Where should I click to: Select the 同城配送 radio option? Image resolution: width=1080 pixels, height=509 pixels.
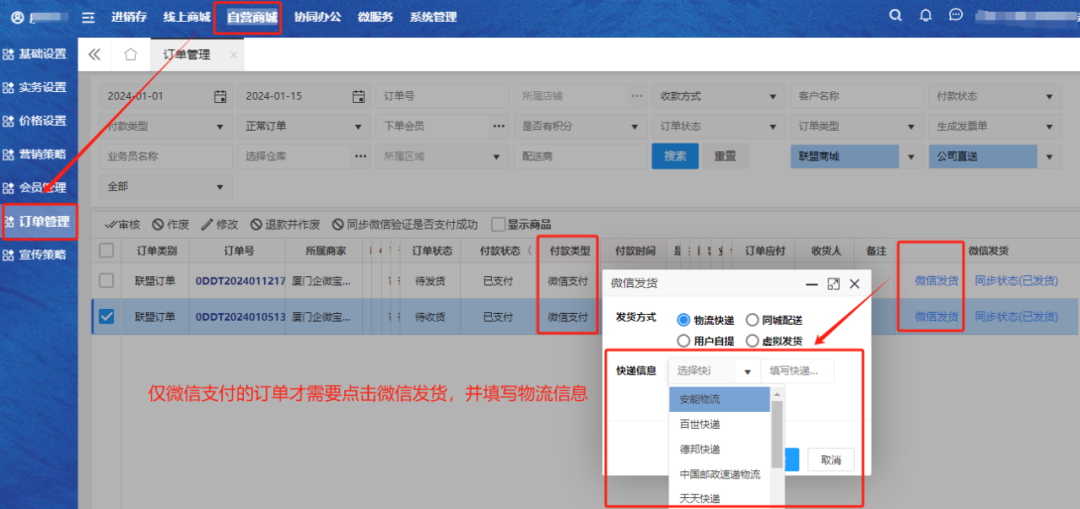pyautogui.click(x=752, y=320)
